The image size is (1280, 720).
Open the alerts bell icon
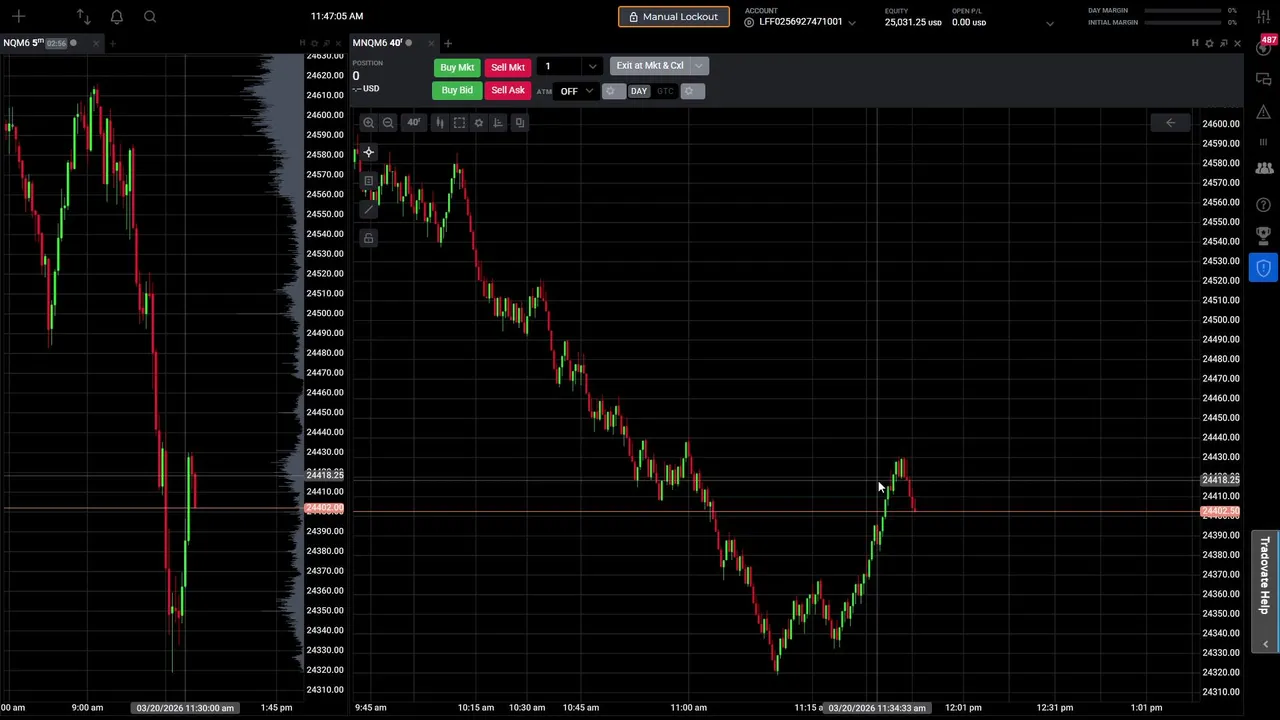(116, 16)
